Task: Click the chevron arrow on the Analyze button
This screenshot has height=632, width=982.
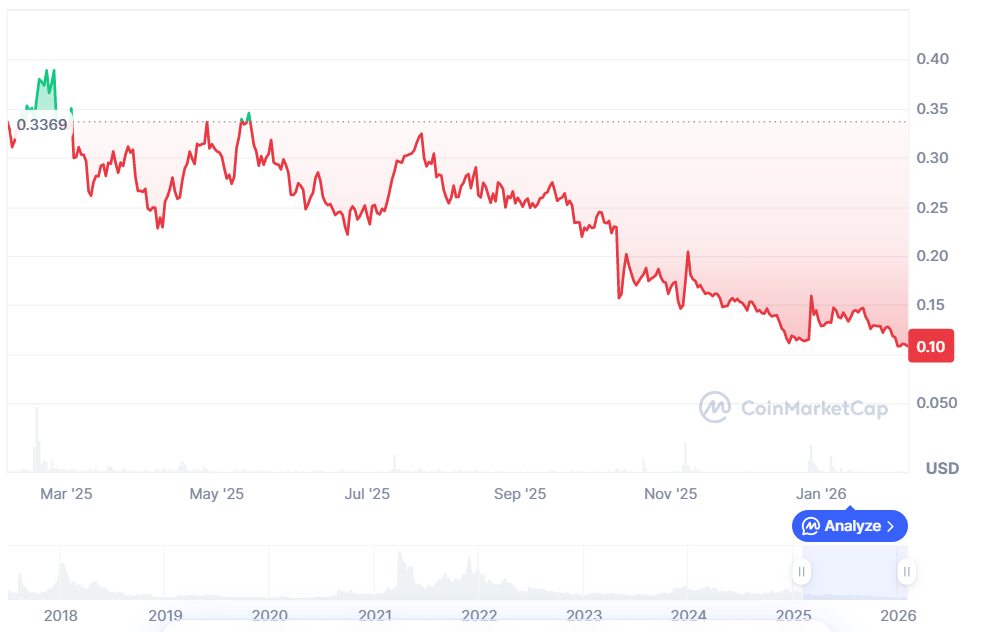Action: click(x=891, y=526)
